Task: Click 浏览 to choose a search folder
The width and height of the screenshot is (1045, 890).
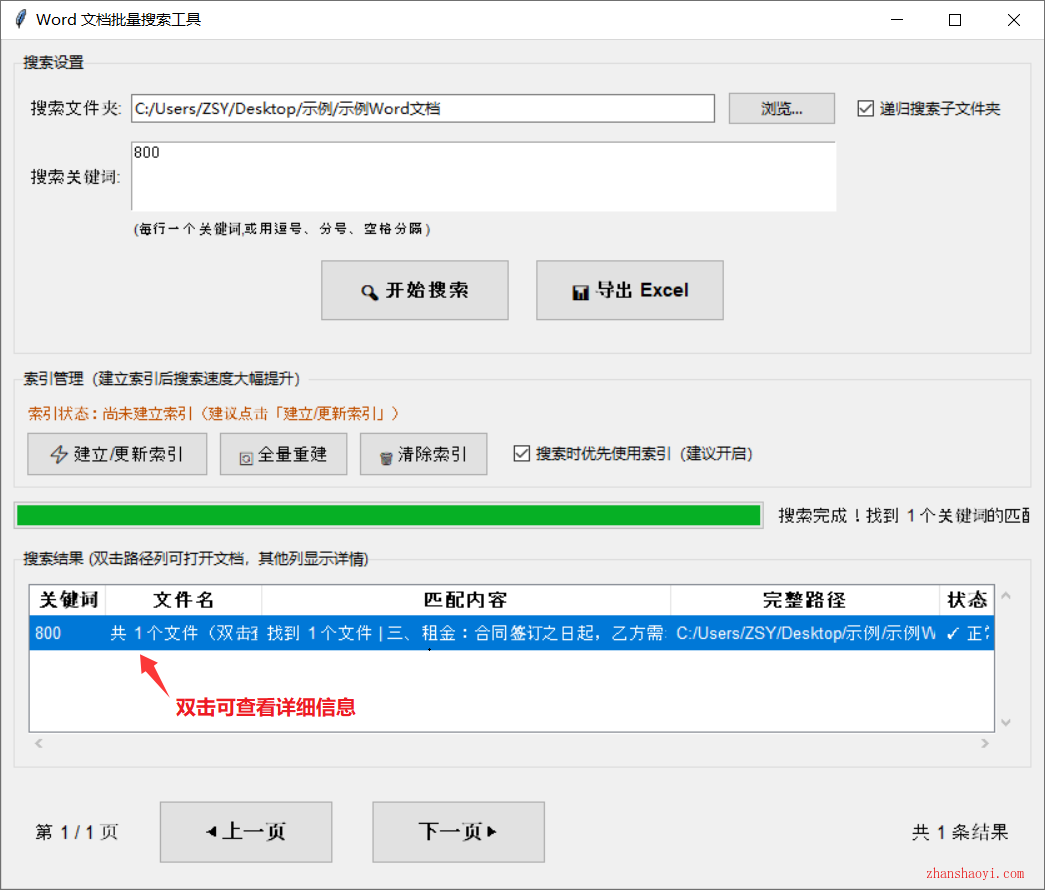Action: pos(781,108)
